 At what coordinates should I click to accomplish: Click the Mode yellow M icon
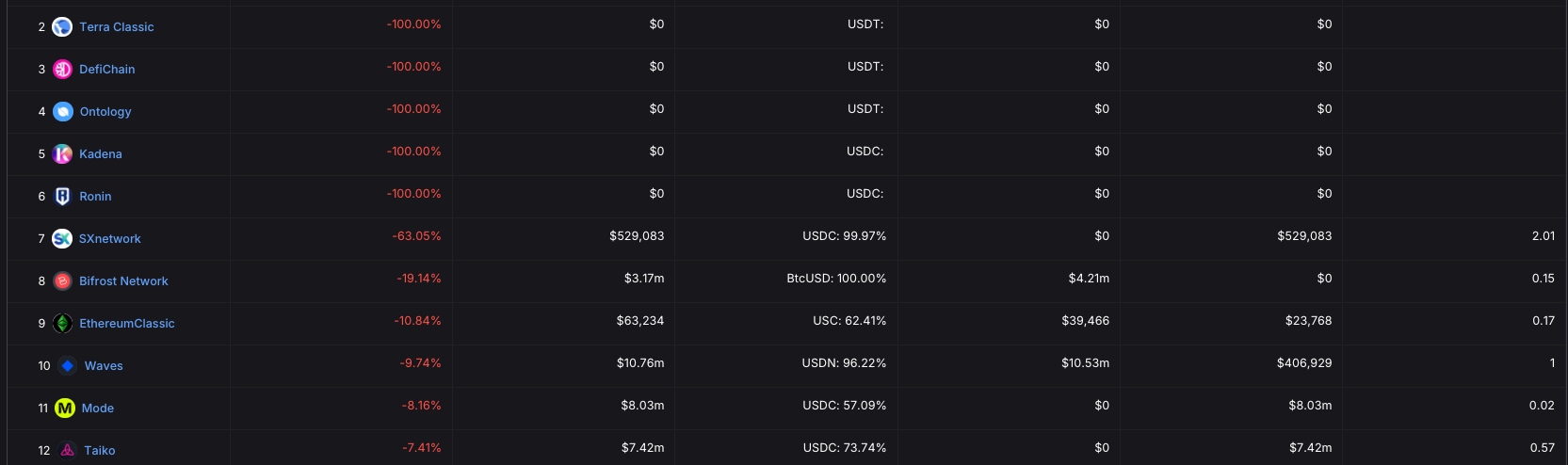pyautogui.click(x=65, y=409)
